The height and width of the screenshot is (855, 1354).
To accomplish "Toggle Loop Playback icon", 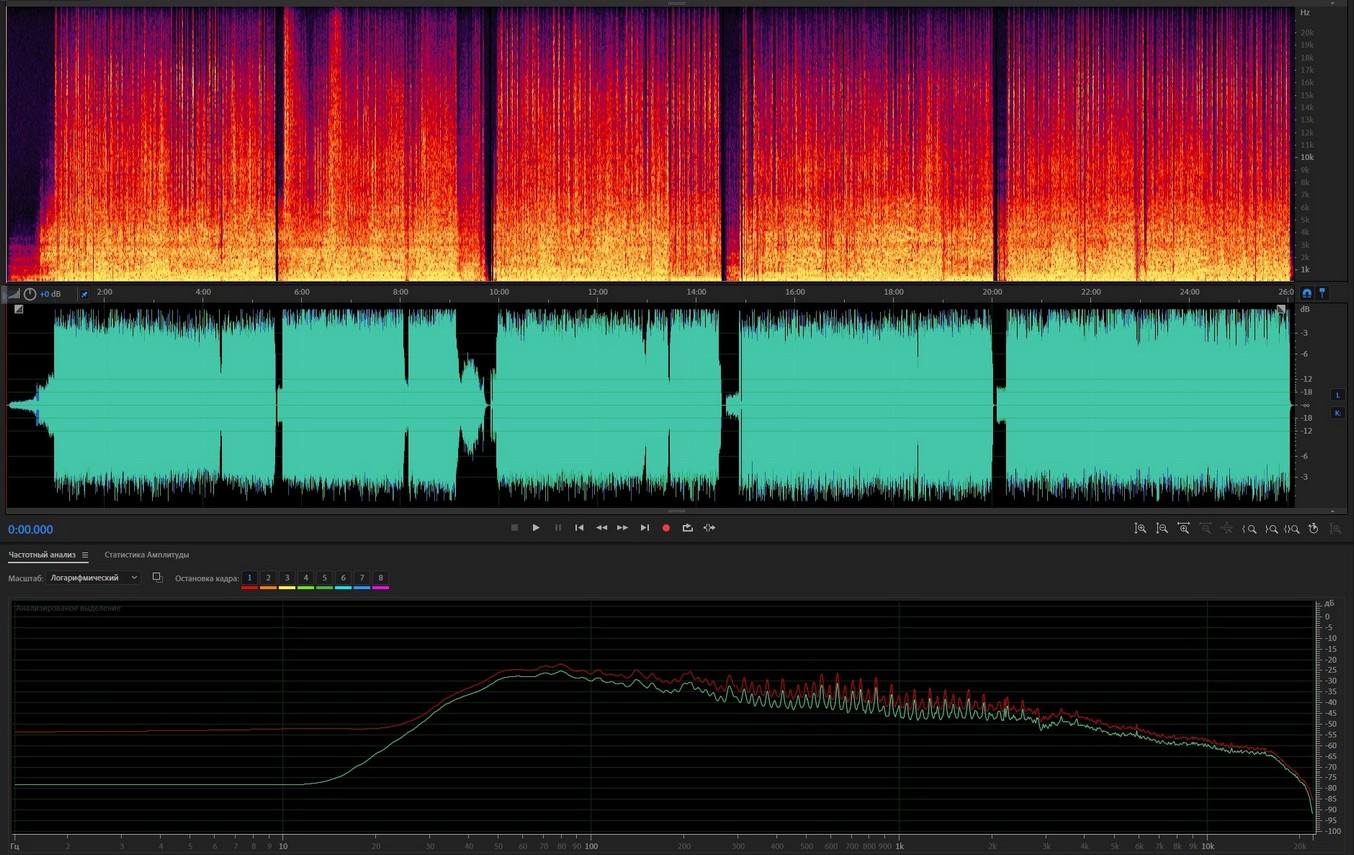I will (x=687, y=528).
